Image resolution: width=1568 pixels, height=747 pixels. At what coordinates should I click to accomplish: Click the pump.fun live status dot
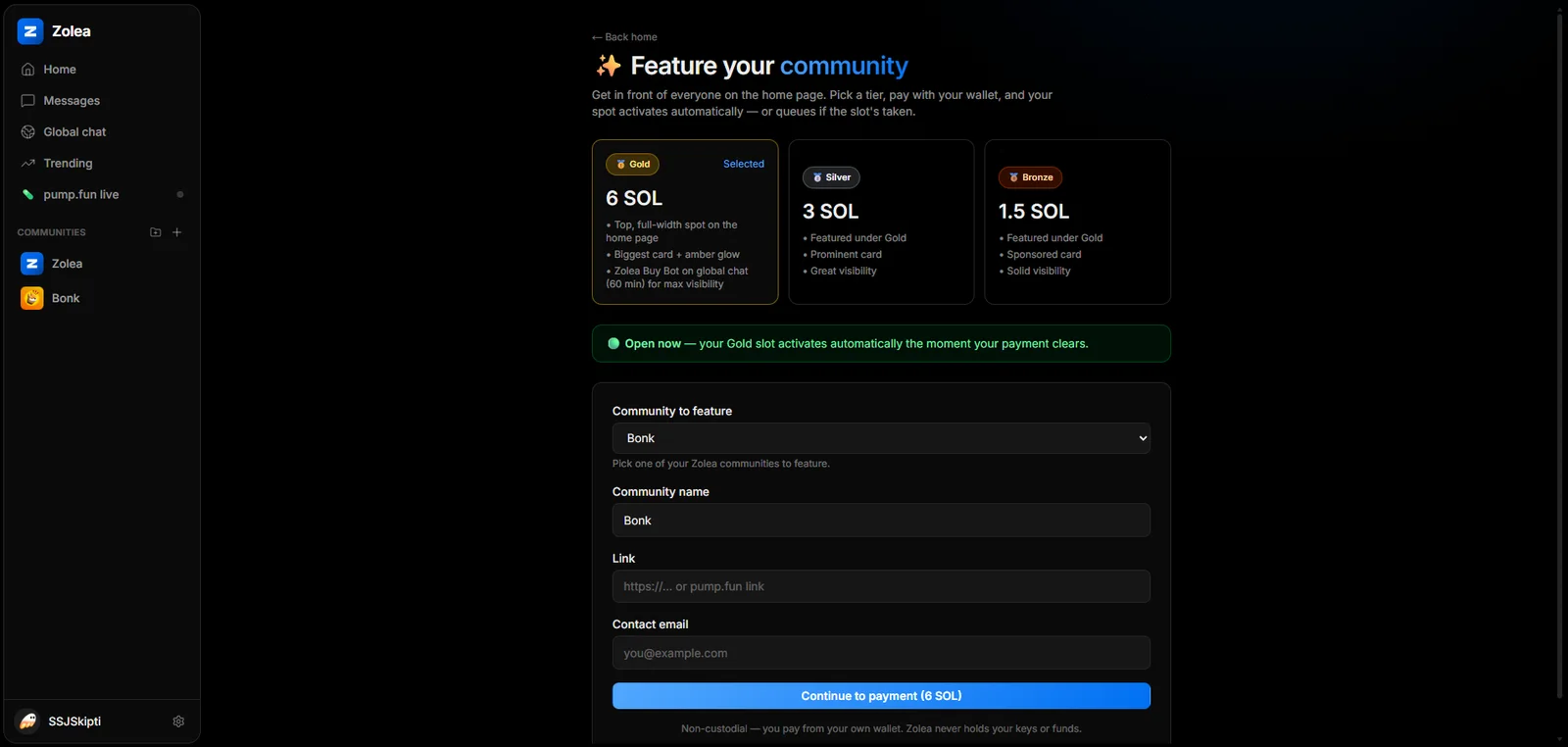click(x=180, y=194)
